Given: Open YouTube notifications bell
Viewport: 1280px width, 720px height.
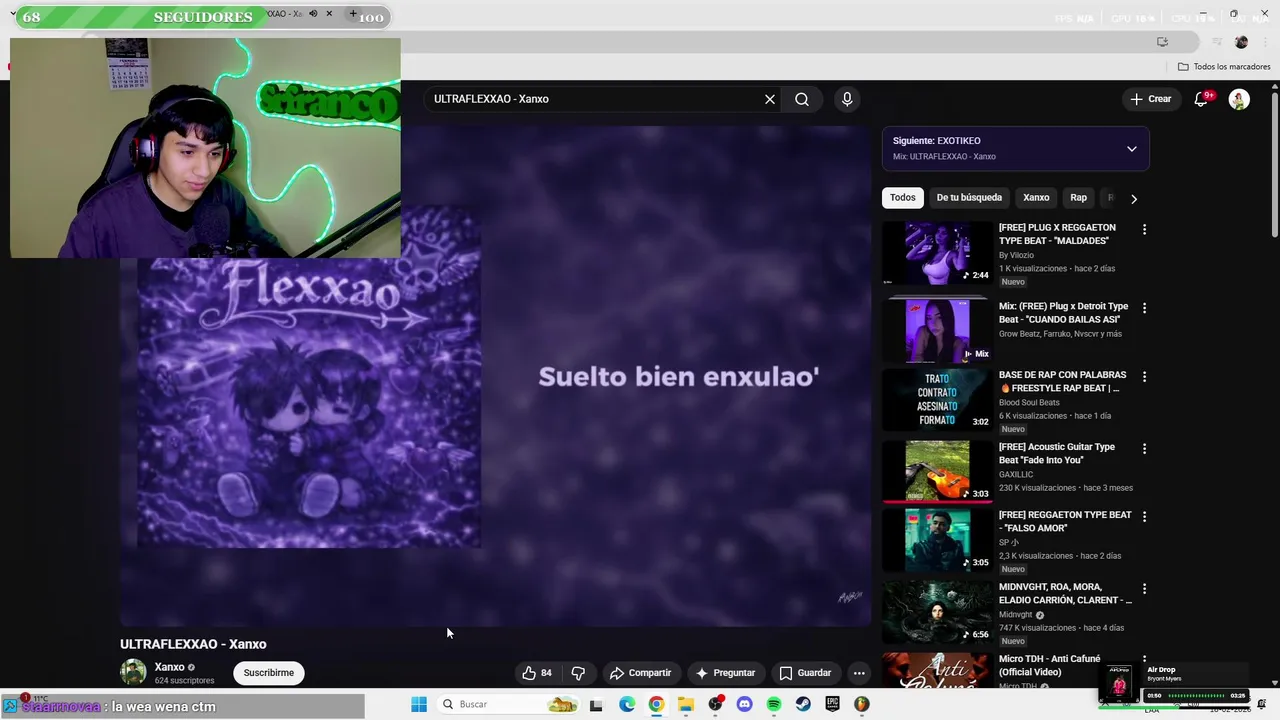Looking at the screenshot, I should pyautogui.click(x=1201, y=99).
